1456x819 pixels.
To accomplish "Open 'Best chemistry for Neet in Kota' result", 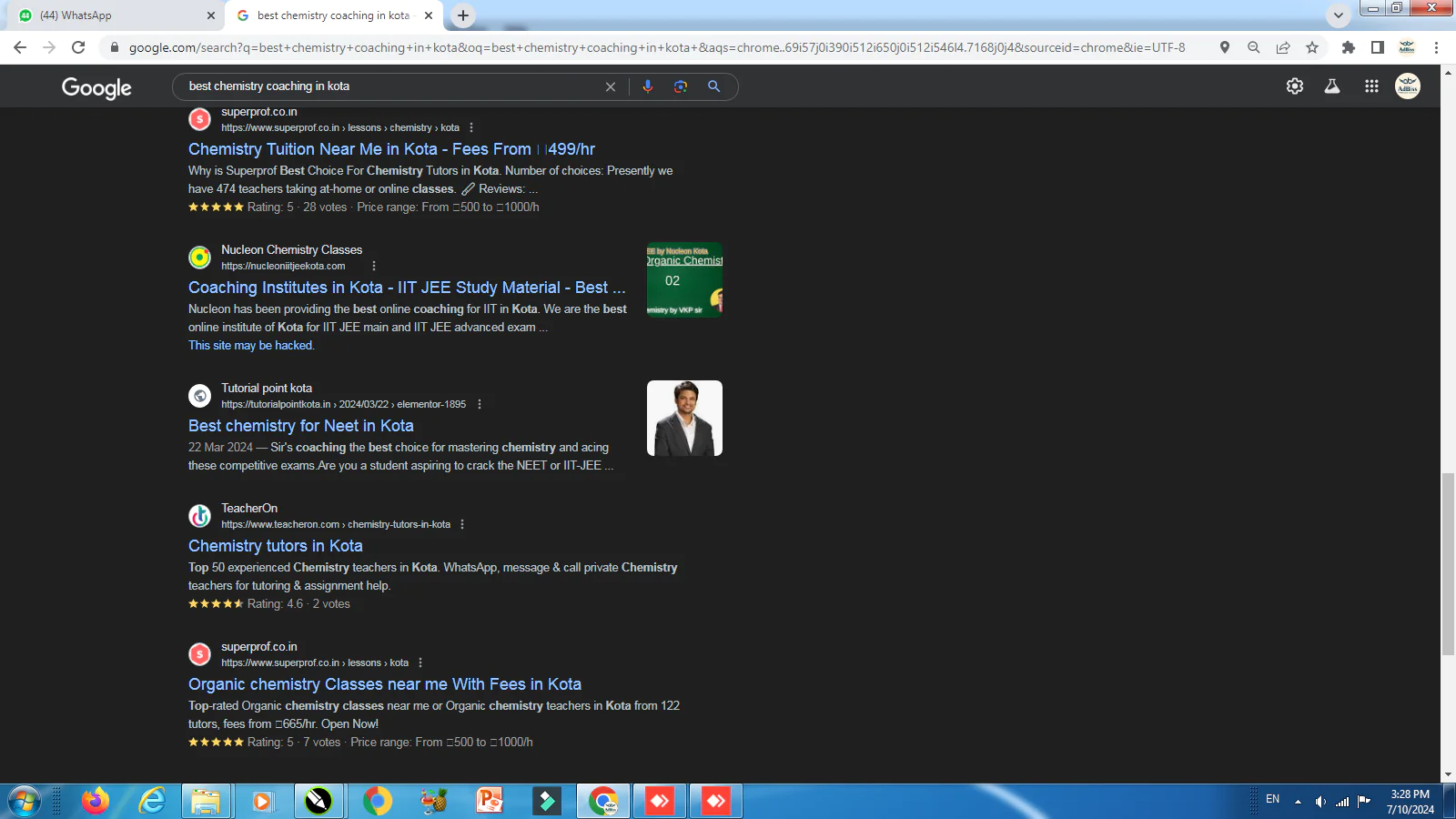I will coord(300,426).
